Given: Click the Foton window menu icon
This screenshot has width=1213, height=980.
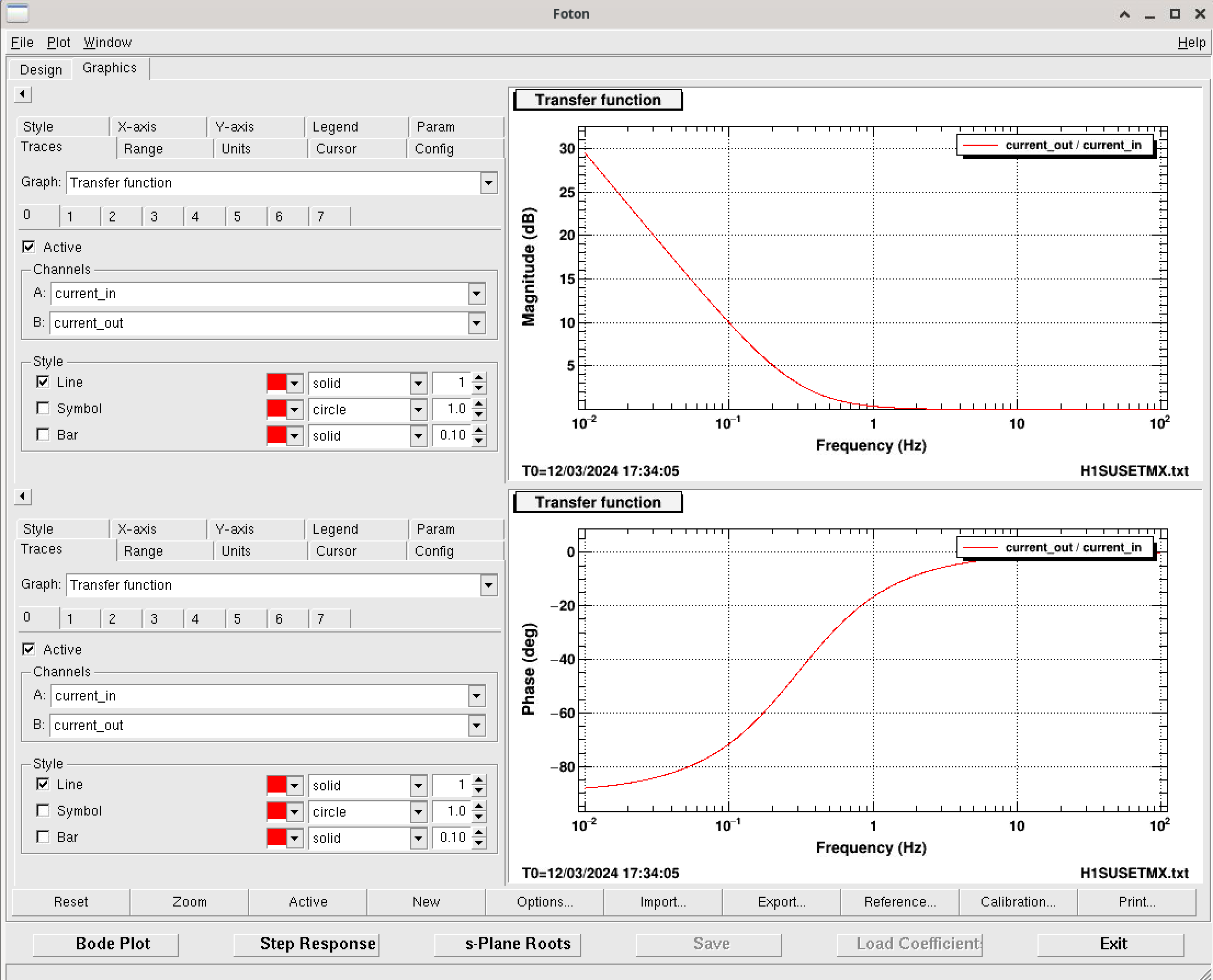Looking at the screenshot, I should (x=18, y=13).
